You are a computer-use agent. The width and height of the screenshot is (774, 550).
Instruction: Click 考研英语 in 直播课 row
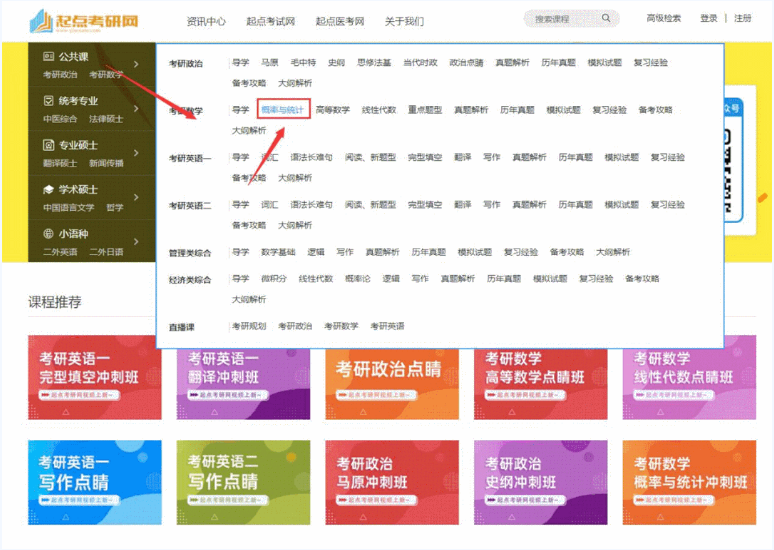click(x=387, y=326)
